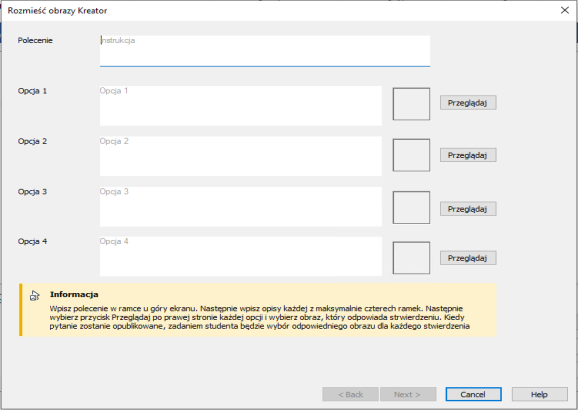Viewport: 578px width, 410px height.
Task: Click into the Opcja 4 text box
Action: [x=241, y=256]
